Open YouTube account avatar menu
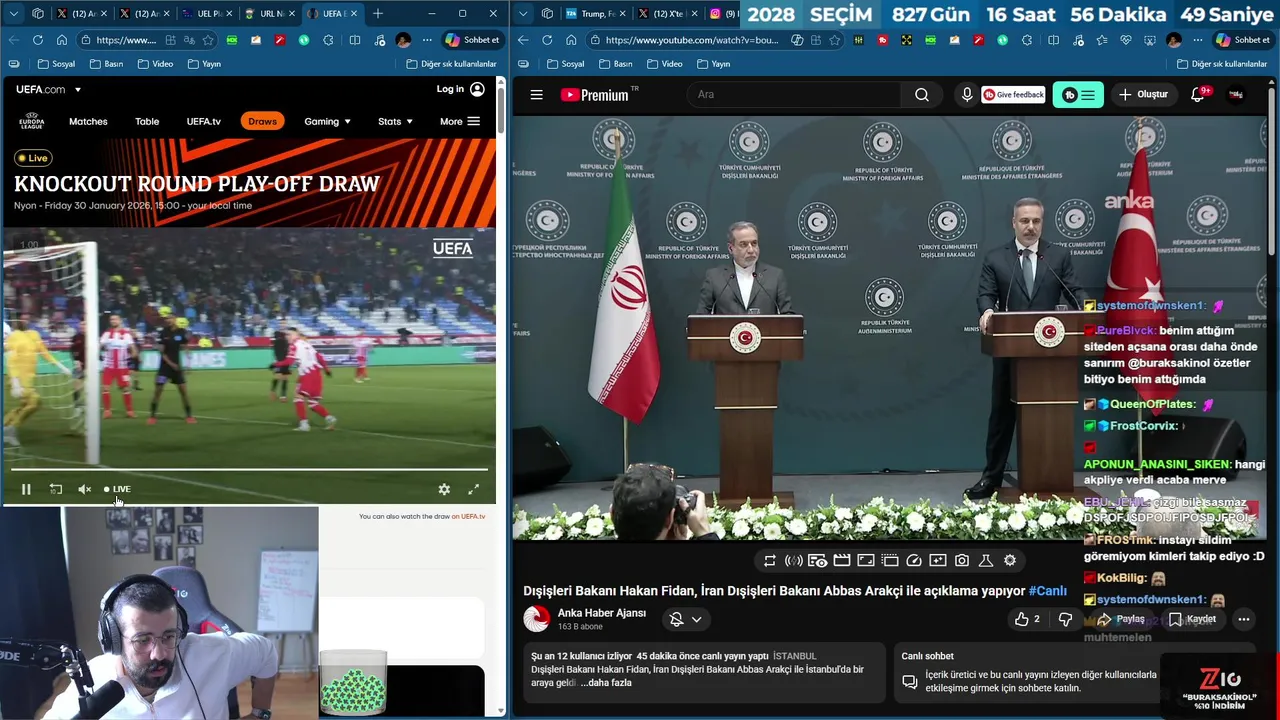Image resolution: width=1280 pixels, height=720 pixels. pos(1237,95)
